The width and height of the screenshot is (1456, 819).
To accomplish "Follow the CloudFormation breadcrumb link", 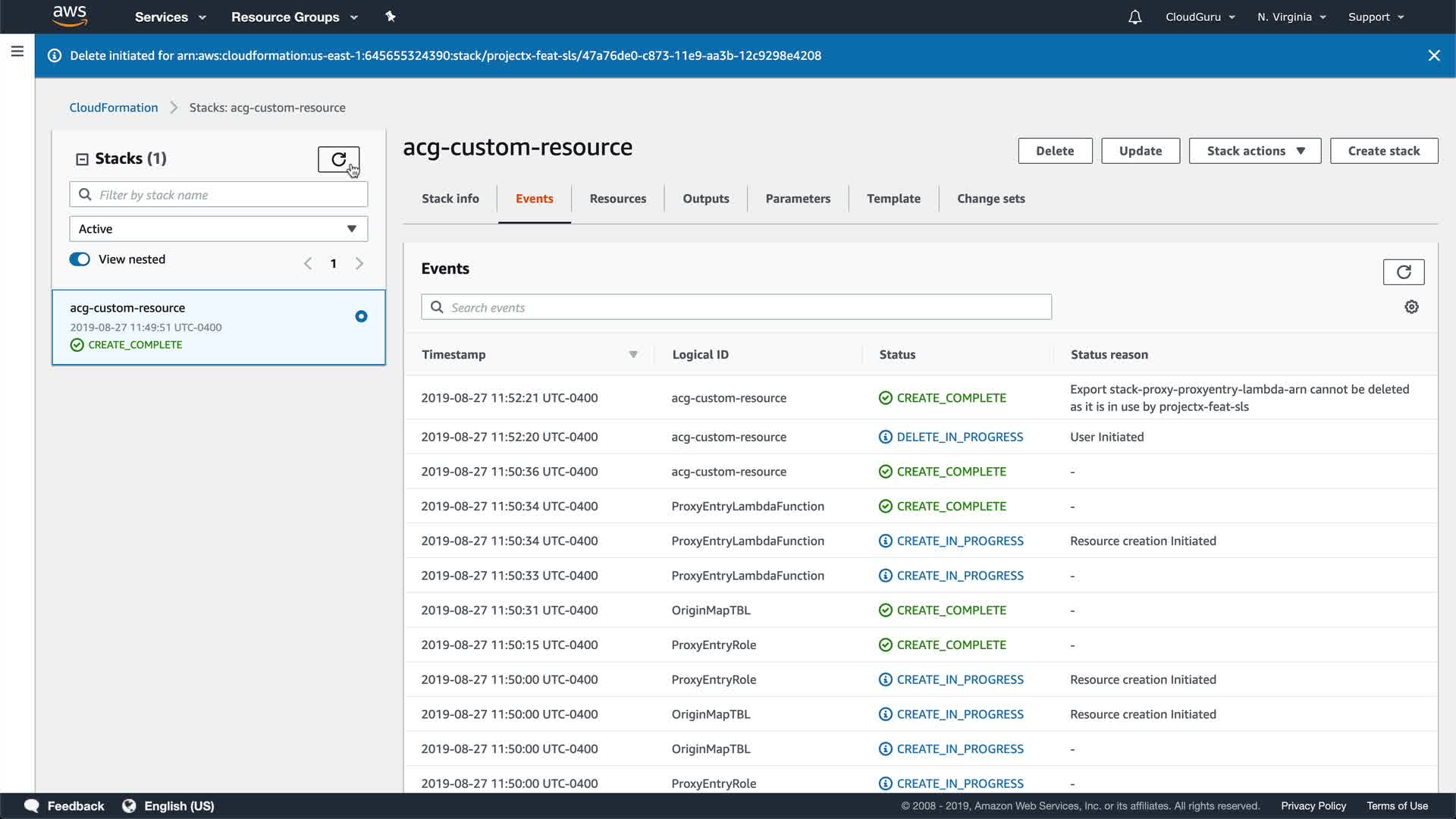I will point(114,108).
